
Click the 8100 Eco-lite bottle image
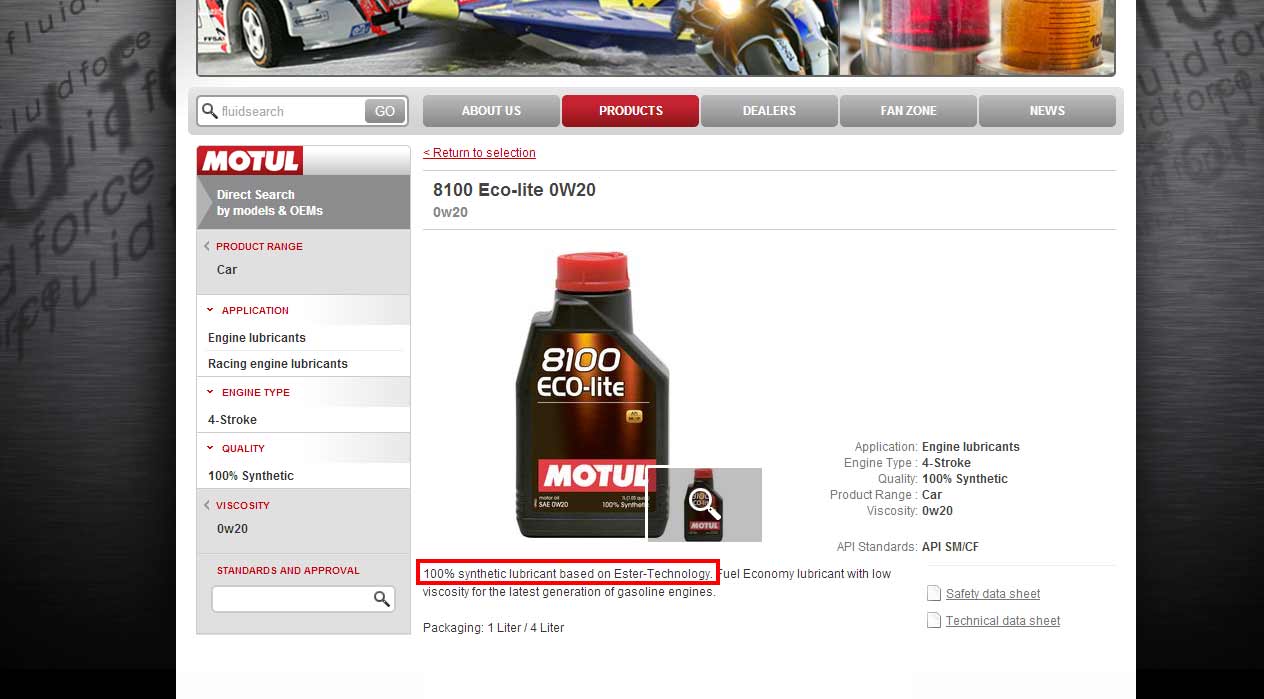[593, 395]
